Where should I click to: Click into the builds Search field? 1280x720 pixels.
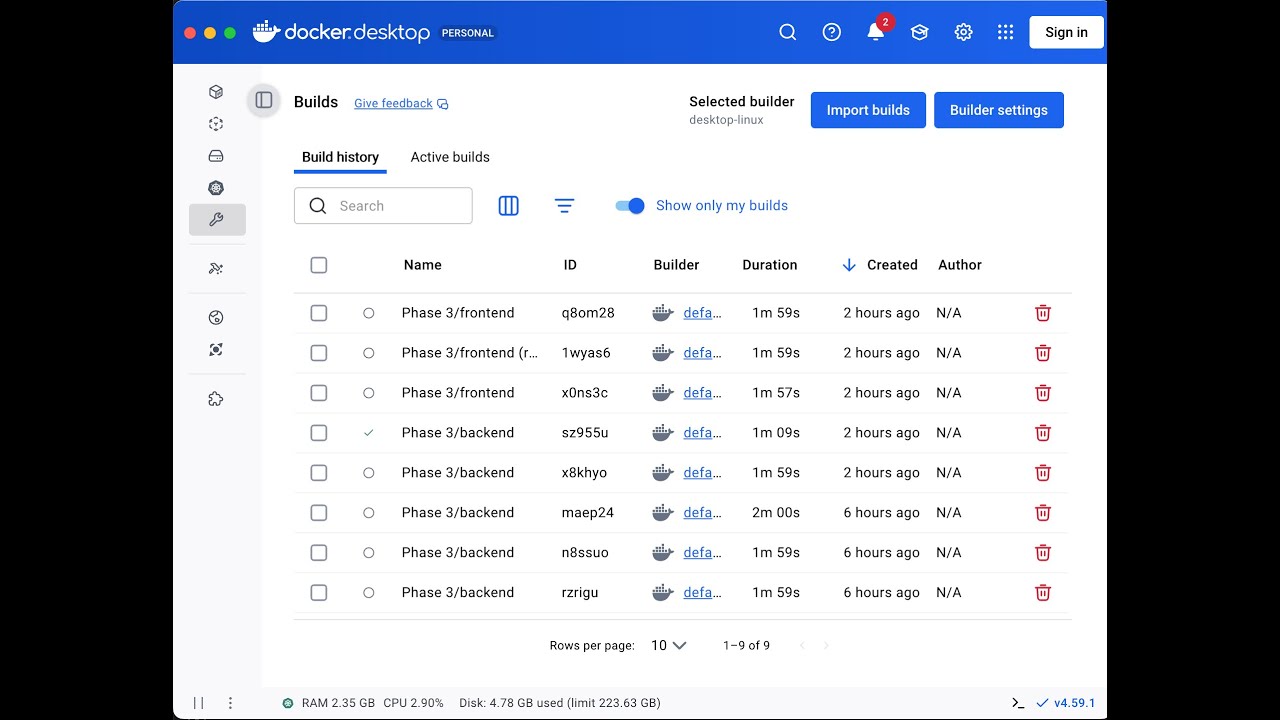[383, 206]
